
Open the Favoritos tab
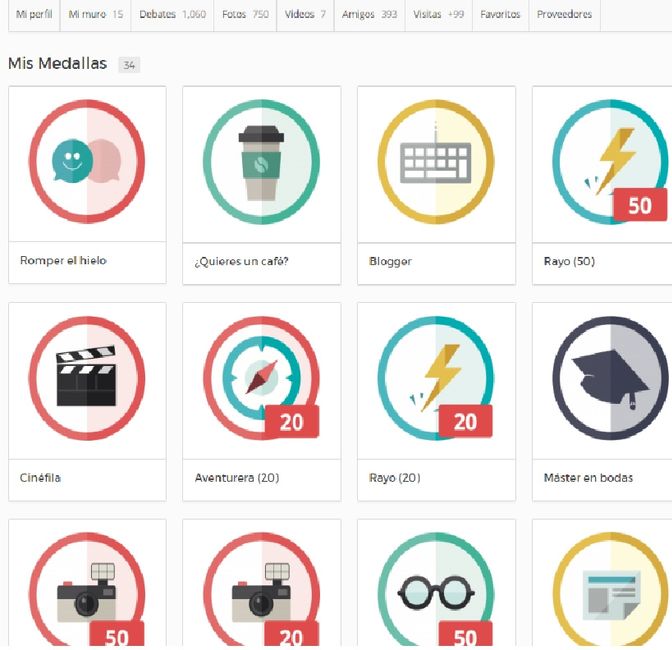click(500, 15)
